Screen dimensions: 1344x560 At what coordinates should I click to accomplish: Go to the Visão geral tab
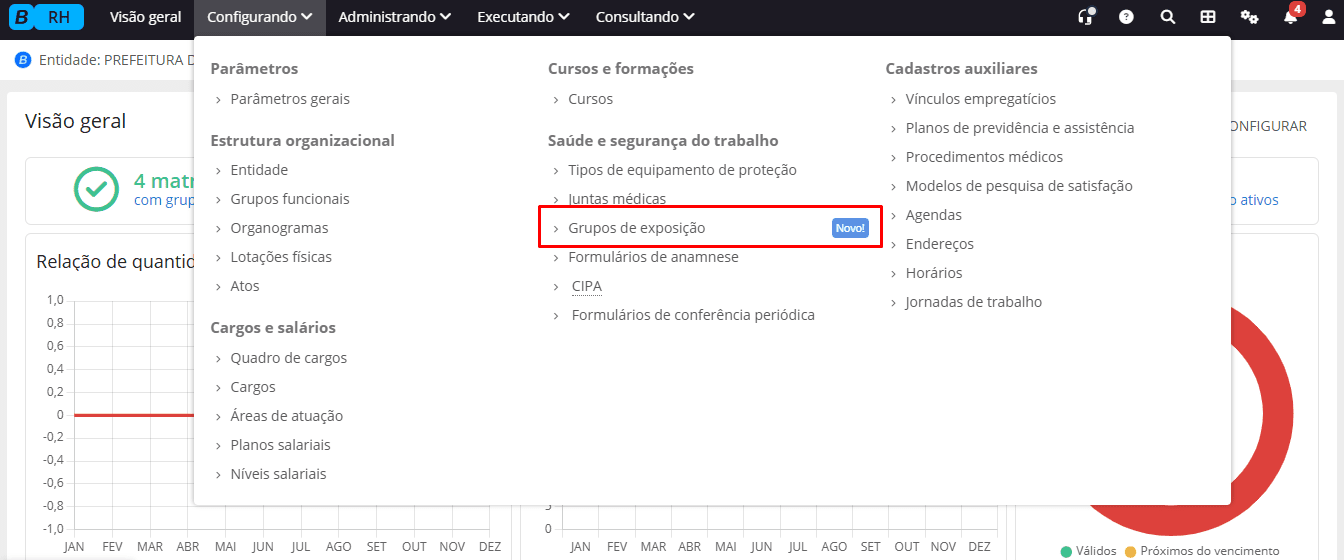pos(145,17)
